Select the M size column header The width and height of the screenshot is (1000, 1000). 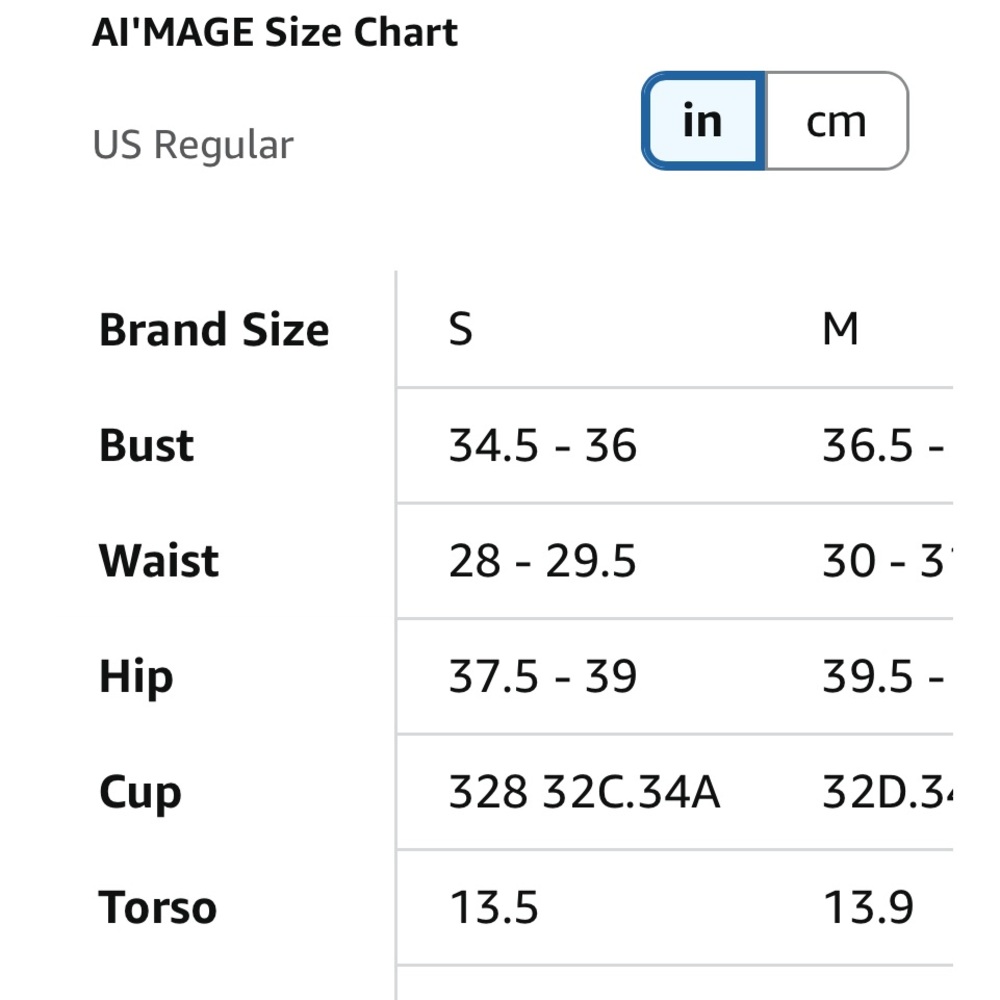840,329
